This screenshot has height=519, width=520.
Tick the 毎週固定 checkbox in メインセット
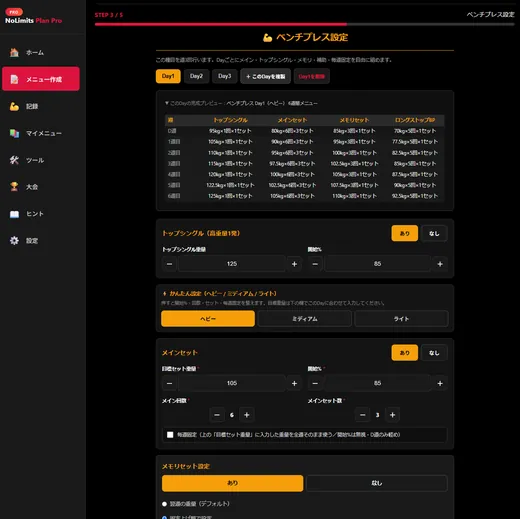coord(170,435)
